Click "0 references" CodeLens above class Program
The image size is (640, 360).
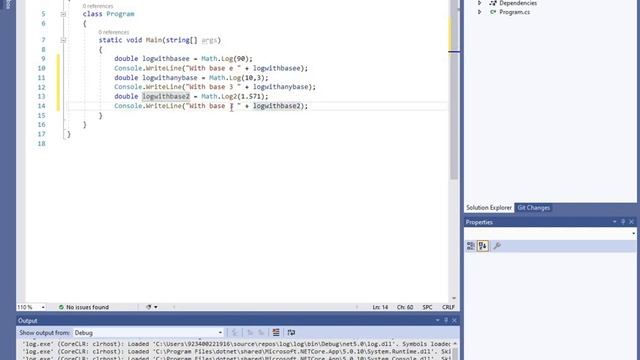(98, 6)
